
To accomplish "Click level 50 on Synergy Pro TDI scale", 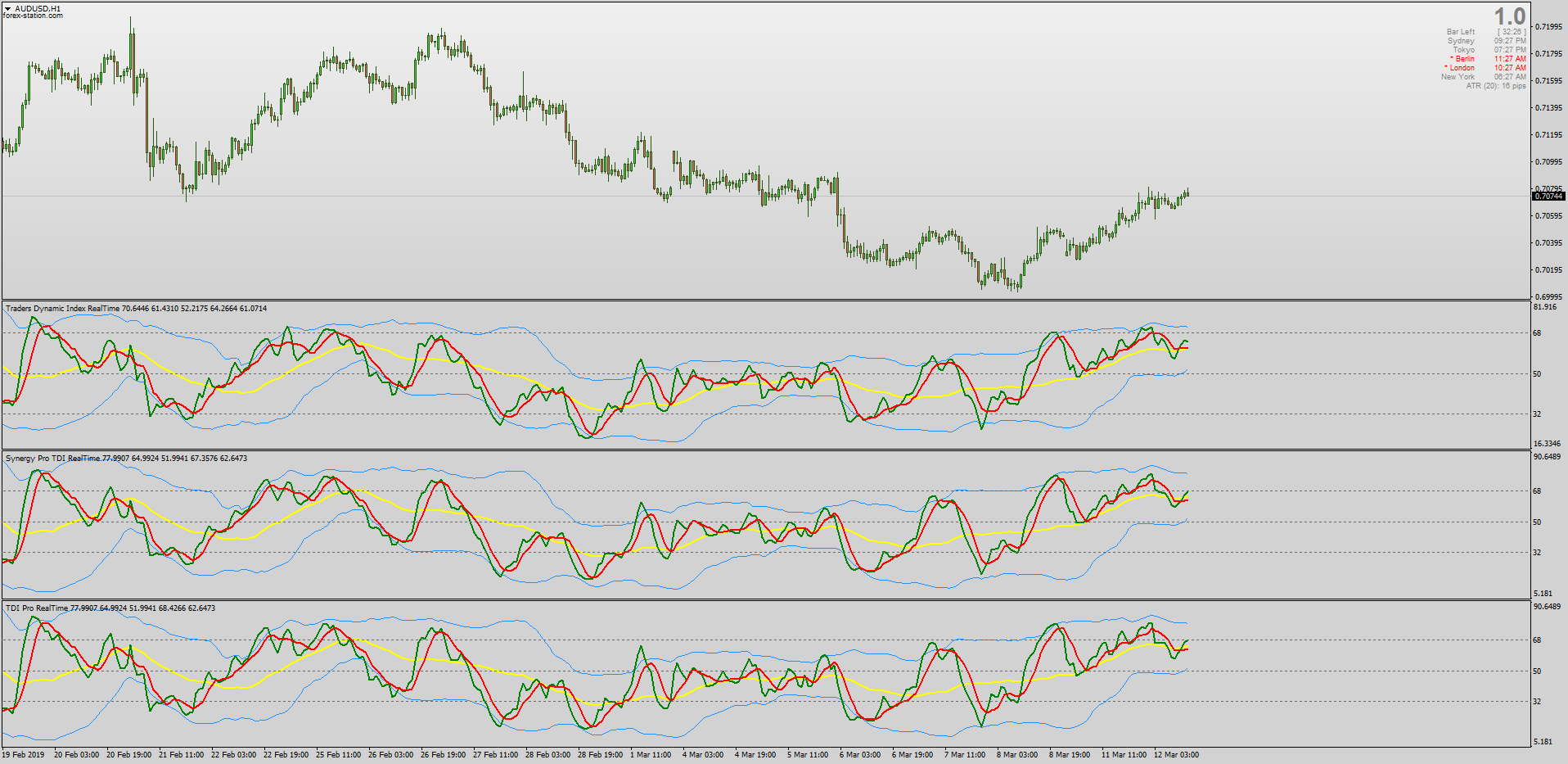I will point(1537,522).
